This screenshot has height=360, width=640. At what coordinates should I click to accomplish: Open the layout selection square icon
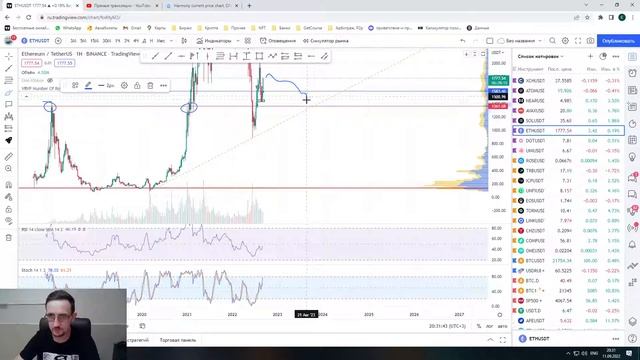[489, 41]
